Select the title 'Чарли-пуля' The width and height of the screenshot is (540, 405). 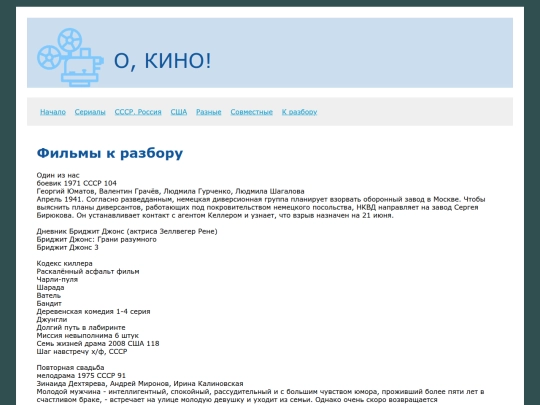pyautogui.click(x=57, y=279)
